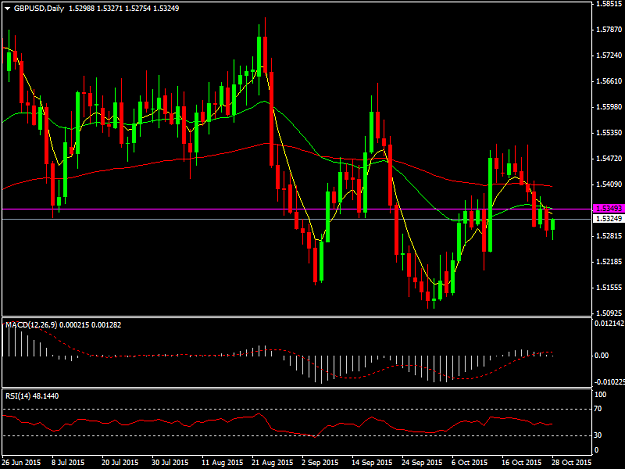Image resolution: width=625 pixels, height=469 pixels.
Task: Select the 21 Aug 2015 date label
Action: click(x=272, y=462)
